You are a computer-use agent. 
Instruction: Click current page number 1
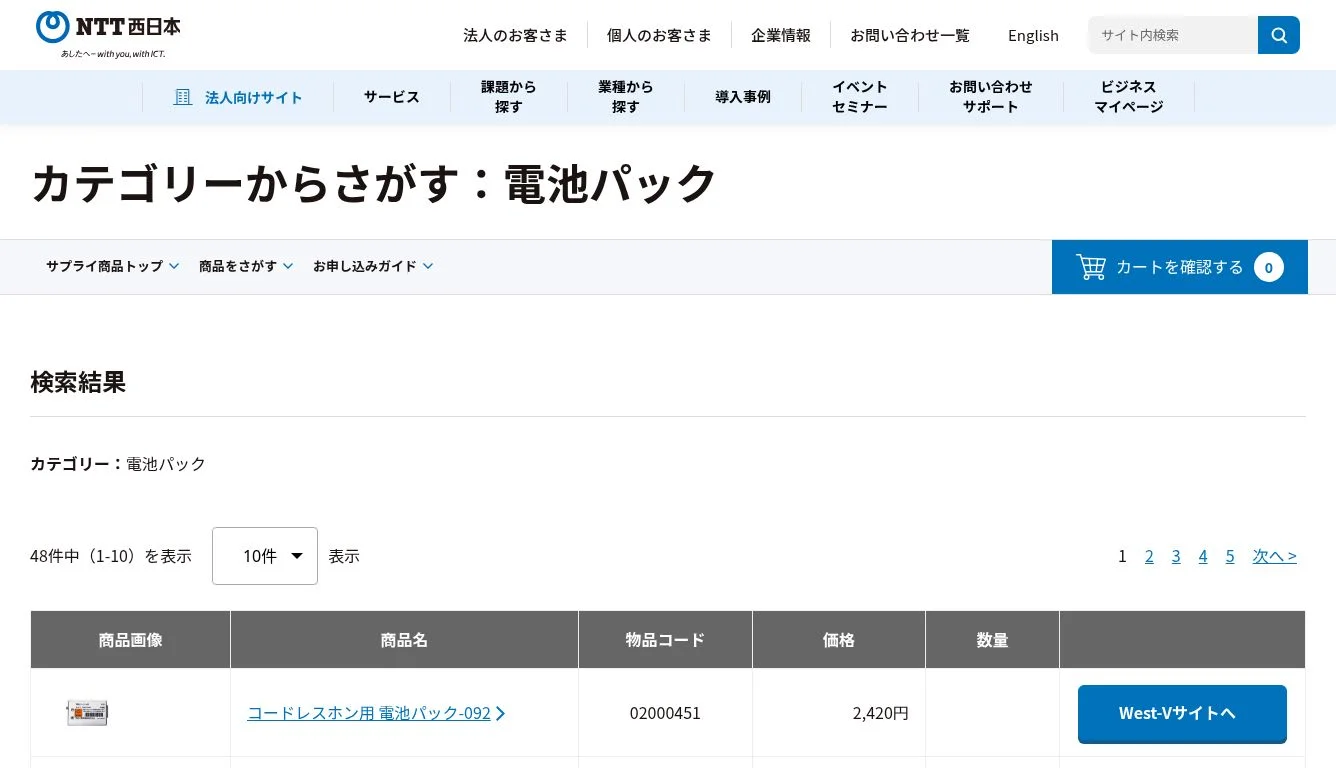[1122, 556]
